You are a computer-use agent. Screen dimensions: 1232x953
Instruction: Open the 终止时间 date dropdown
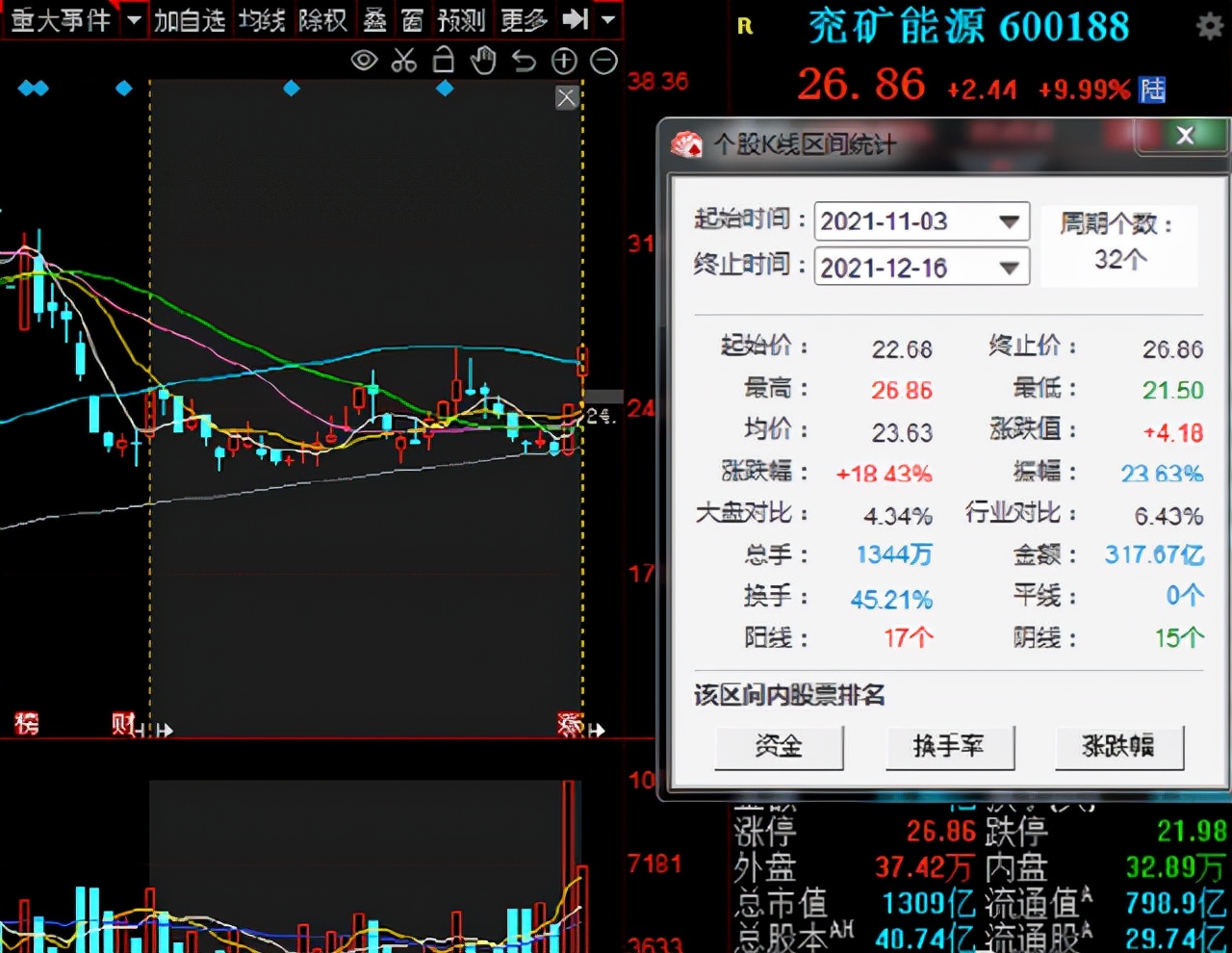coord(1009,268)
